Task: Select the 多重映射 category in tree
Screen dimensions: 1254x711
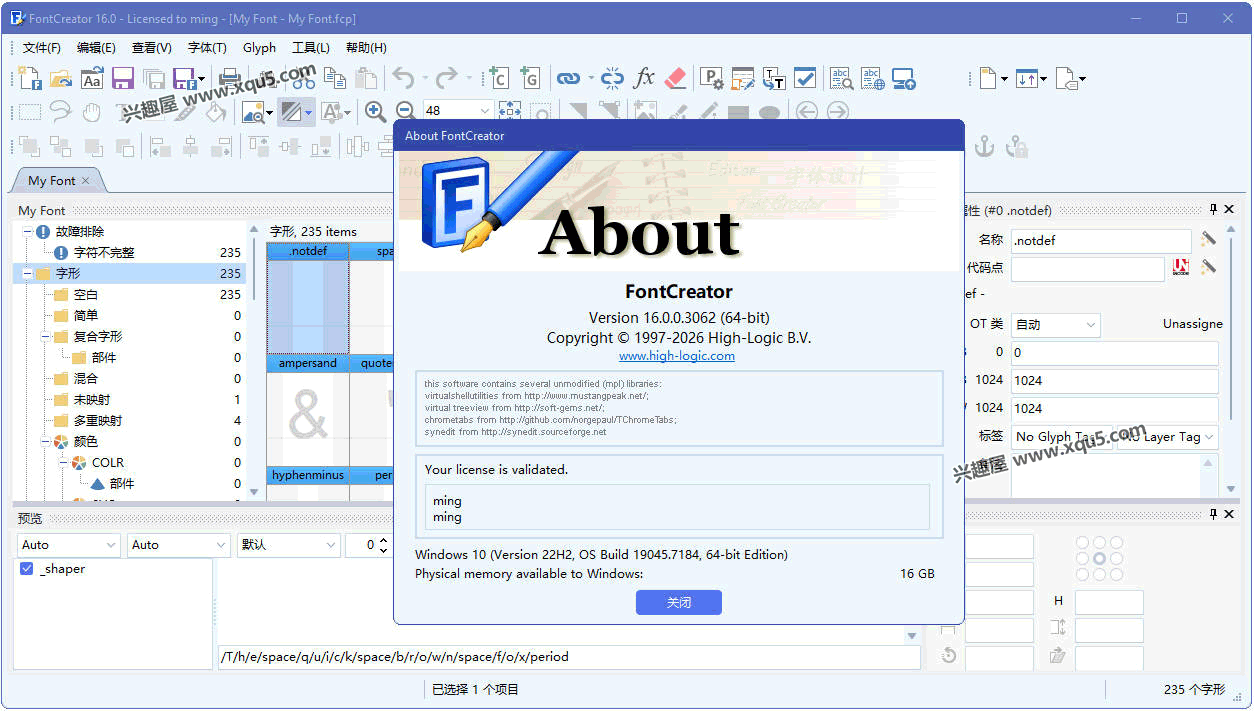Action: click(x=98, y=420)
